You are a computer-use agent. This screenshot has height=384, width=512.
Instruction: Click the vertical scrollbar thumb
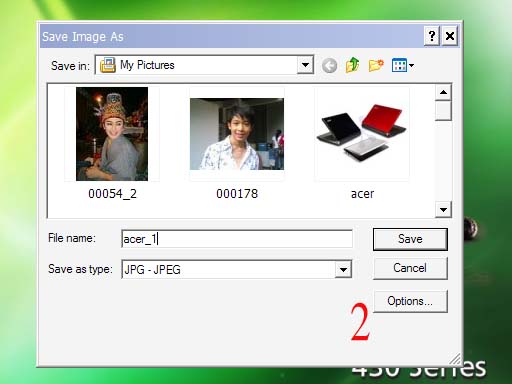click(443, 111)
